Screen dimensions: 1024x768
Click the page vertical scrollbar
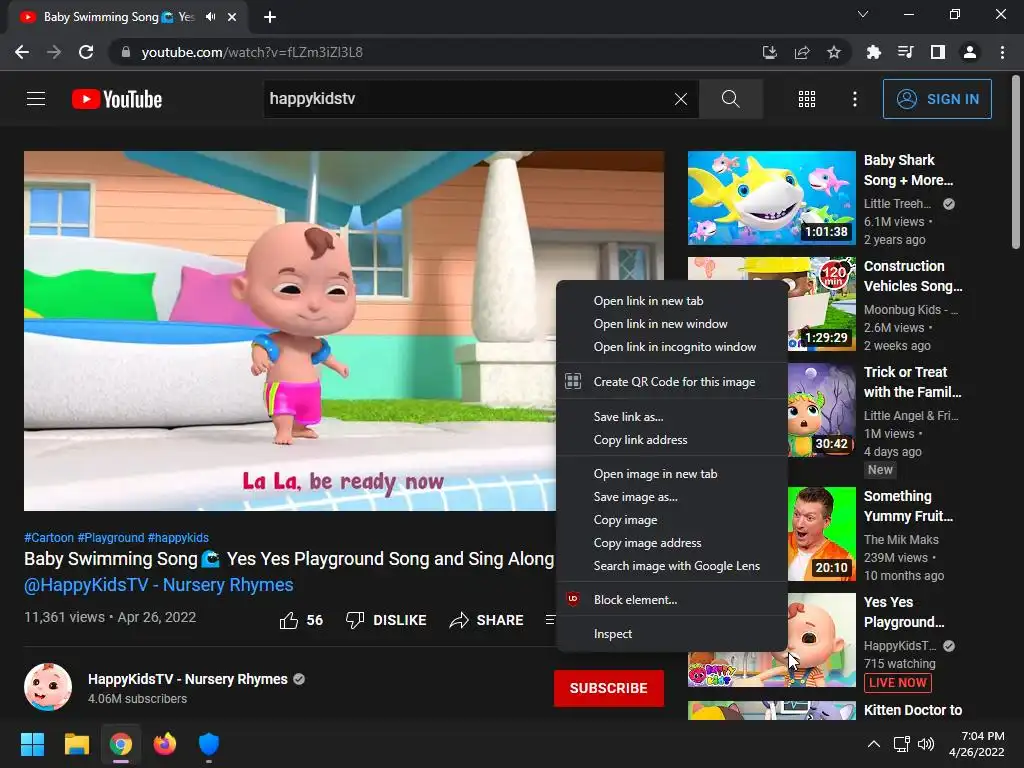(1016, 163)
